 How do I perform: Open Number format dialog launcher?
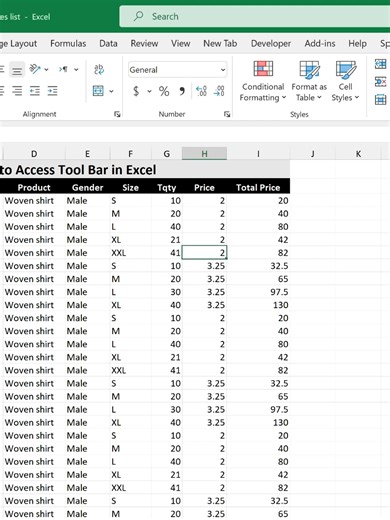[x=227, y=114]
